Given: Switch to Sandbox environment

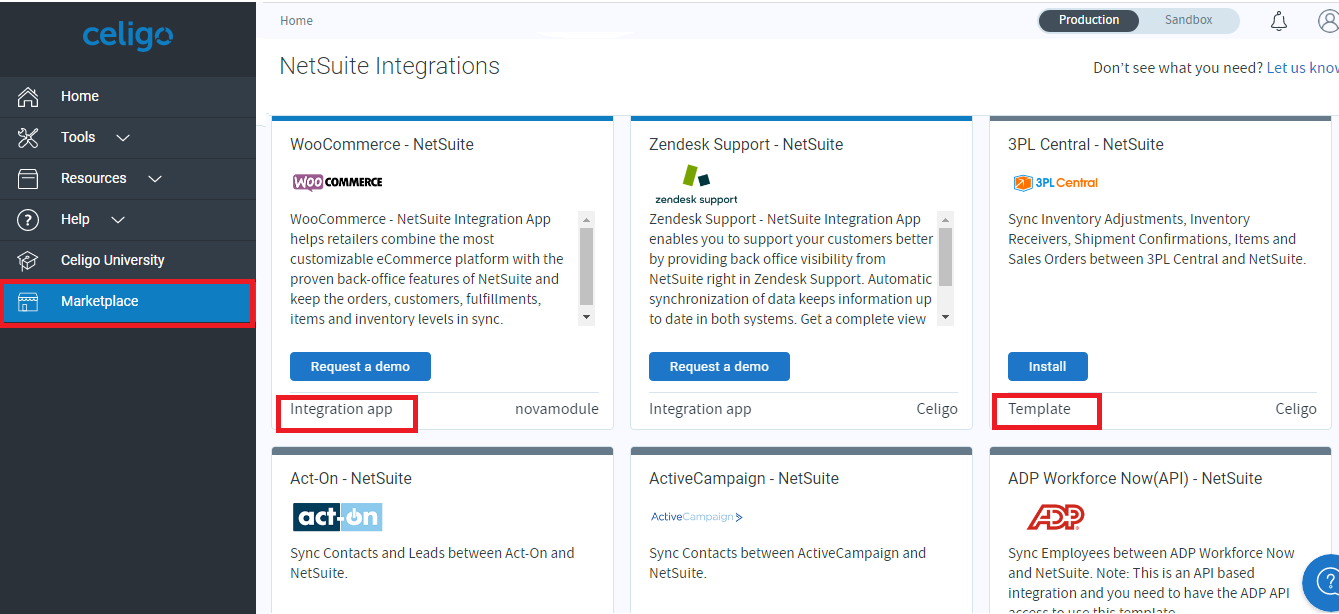Looking at the screenshot, I should tap(1188, 20).
